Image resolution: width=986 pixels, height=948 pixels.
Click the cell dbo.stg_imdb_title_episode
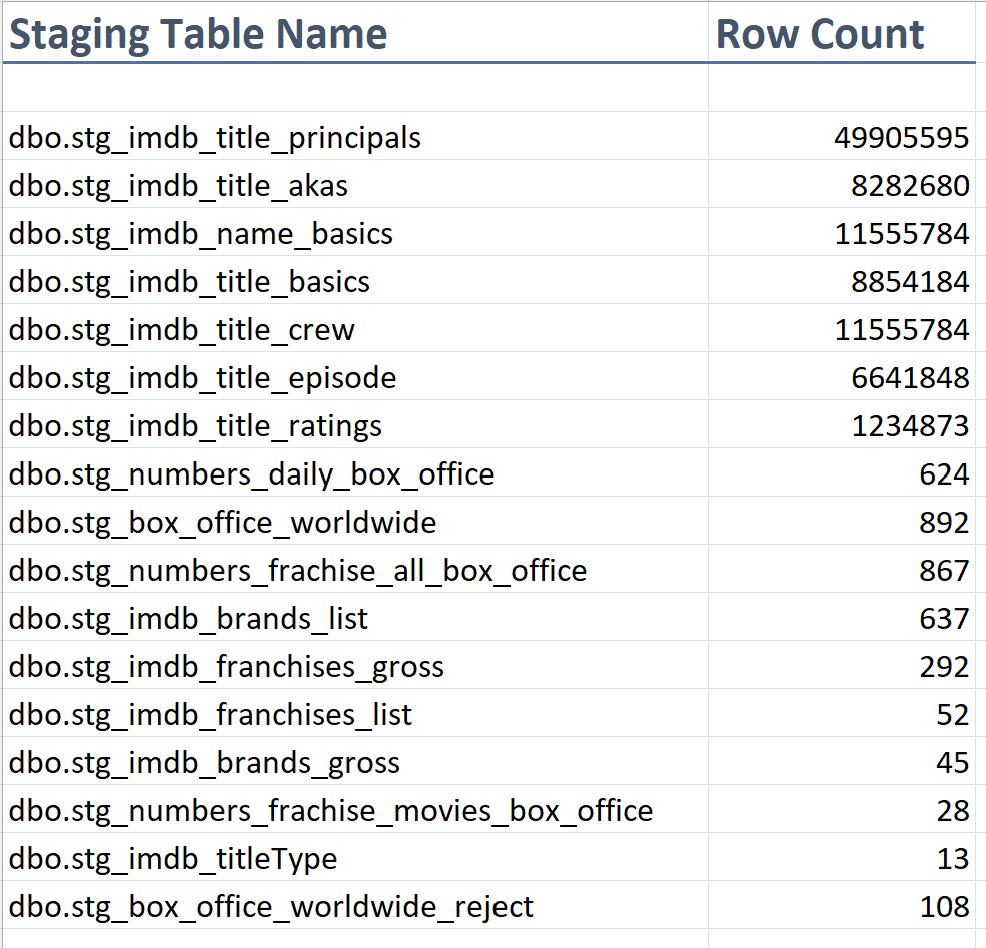coord(355,376)
